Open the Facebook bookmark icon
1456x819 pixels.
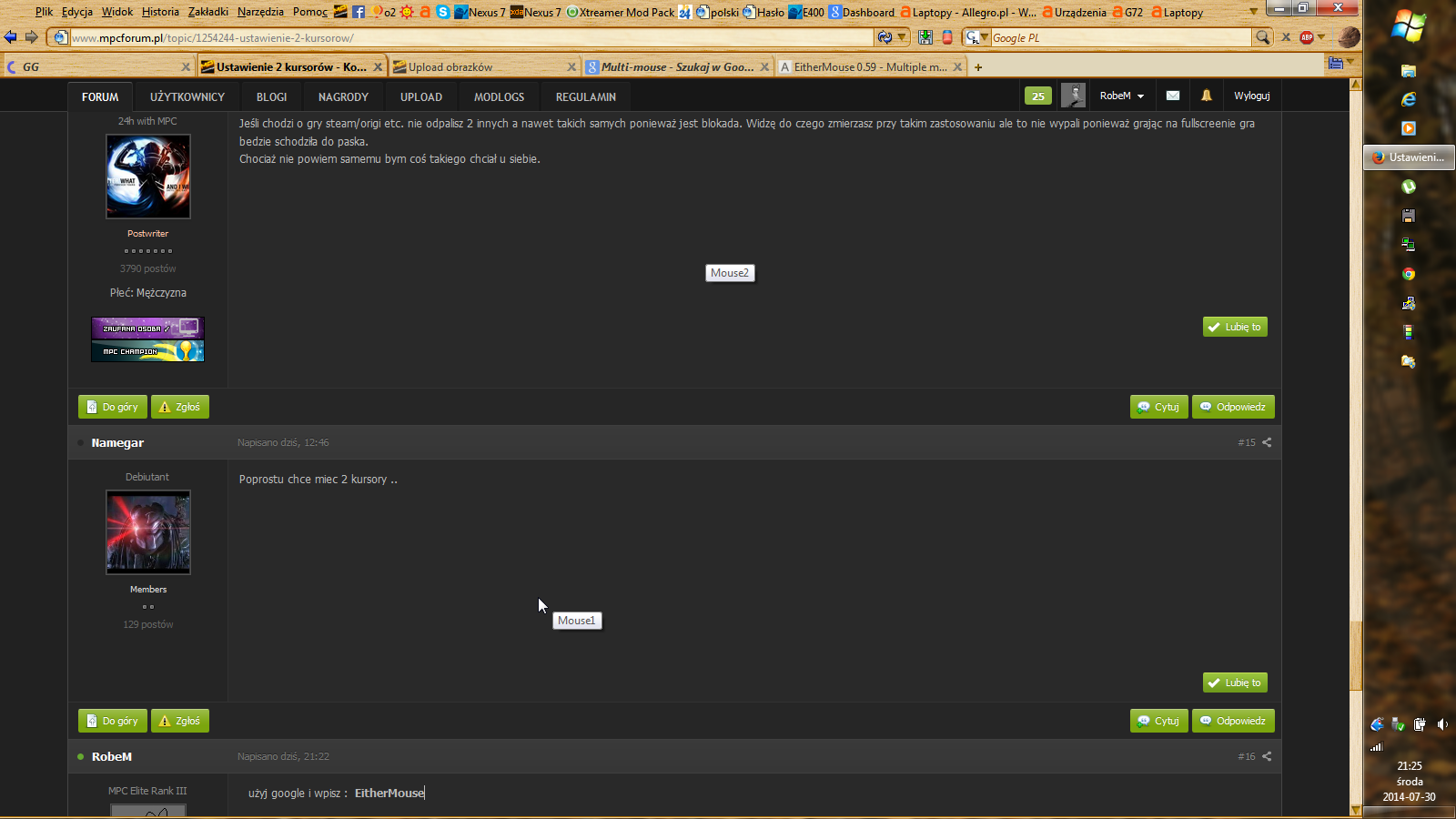pyautogui.click(x=359, y=12)
